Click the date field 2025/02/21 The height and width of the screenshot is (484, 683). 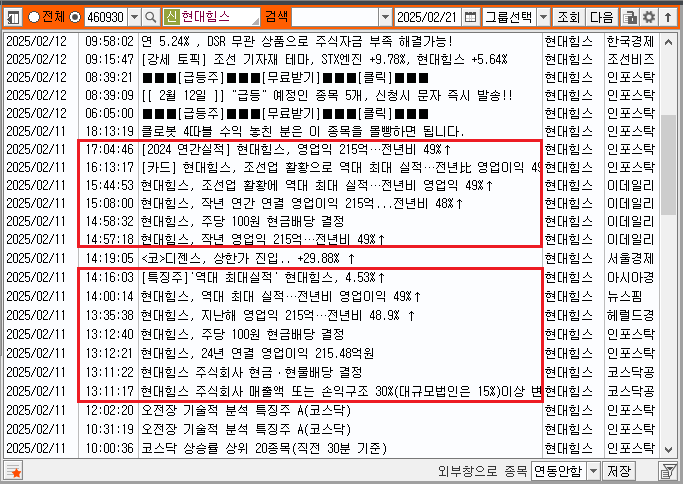427,17
